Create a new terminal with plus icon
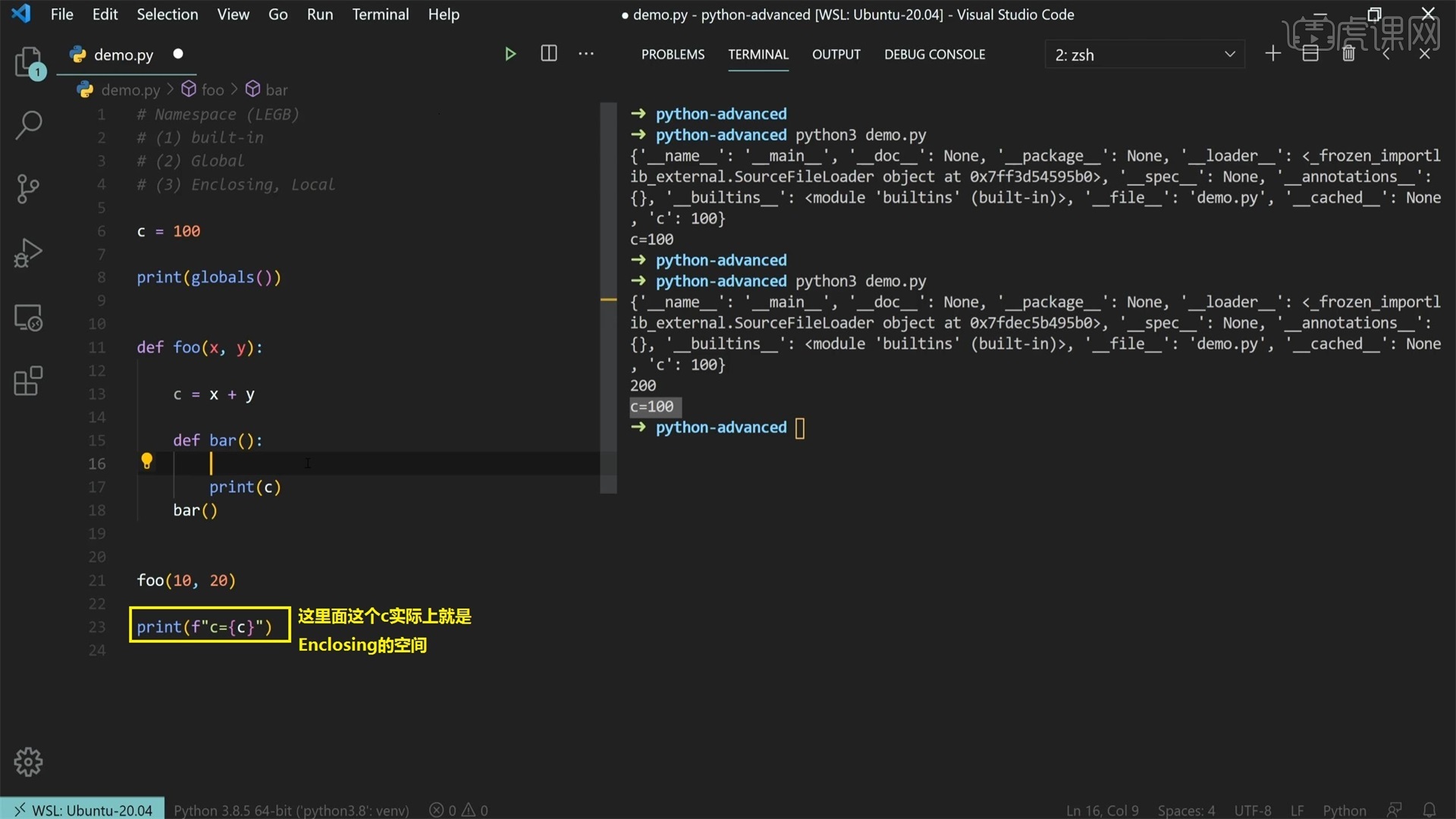Viewport: 1456px width, 819px height. 1273,53
